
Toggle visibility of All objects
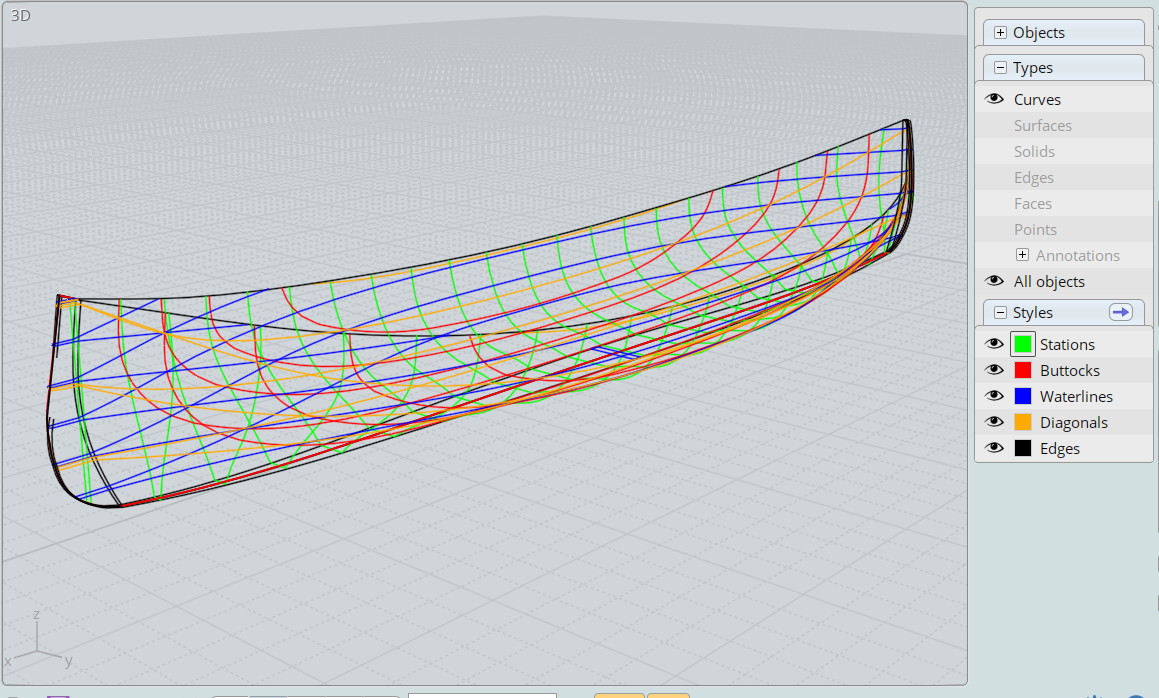[x=994, y=281]
